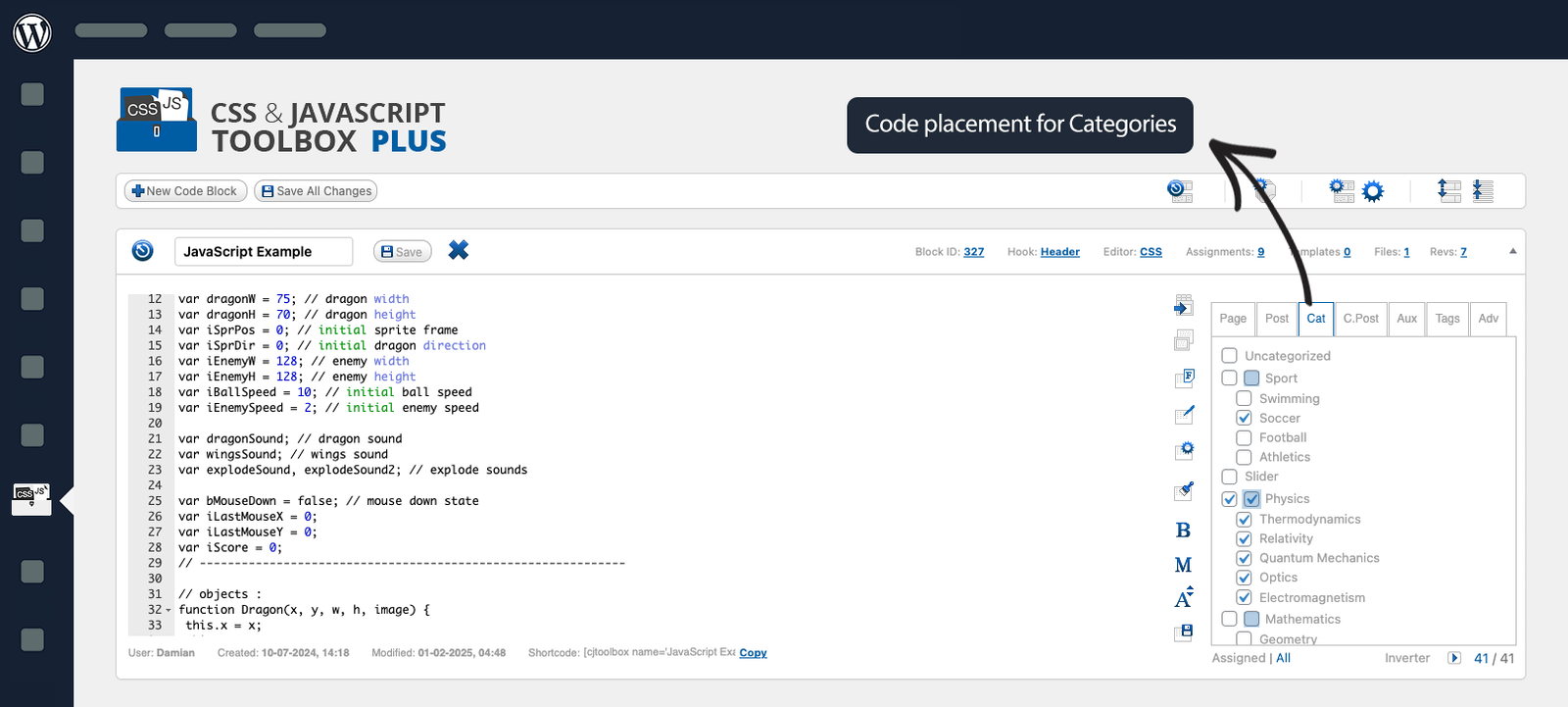Toggle all Mathematics children square box
This screenshot has height=707, width=1568.
point(1251,619)
